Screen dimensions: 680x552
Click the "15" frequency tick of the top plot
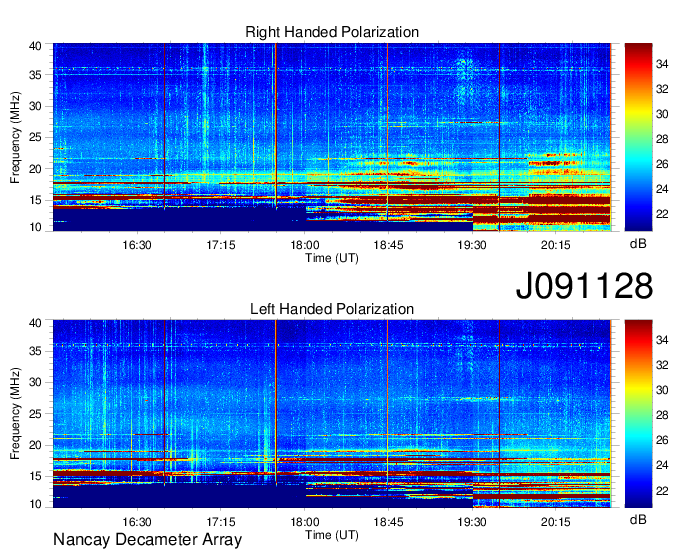[x=35, y=200]
